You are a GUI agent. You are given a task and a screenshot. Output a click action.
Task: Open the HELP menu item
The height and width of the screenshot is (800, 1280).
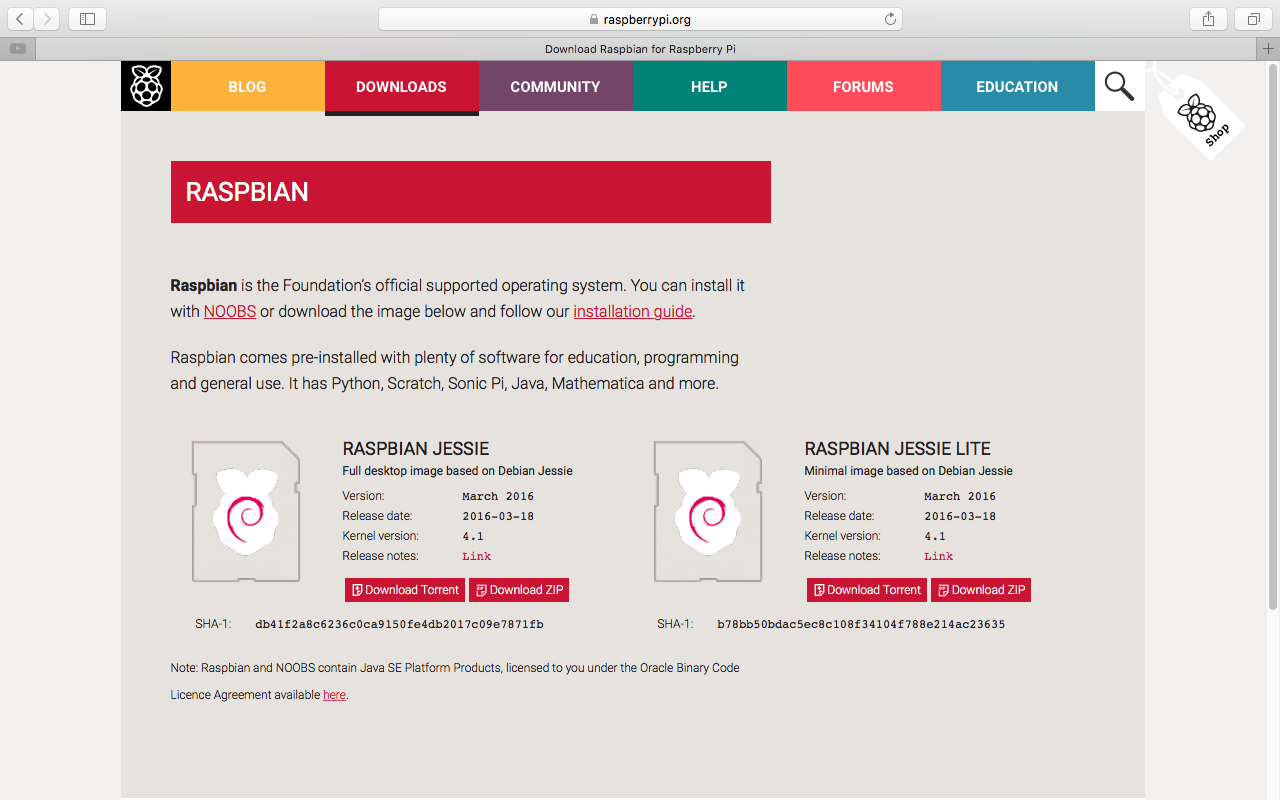coord(709,86)
